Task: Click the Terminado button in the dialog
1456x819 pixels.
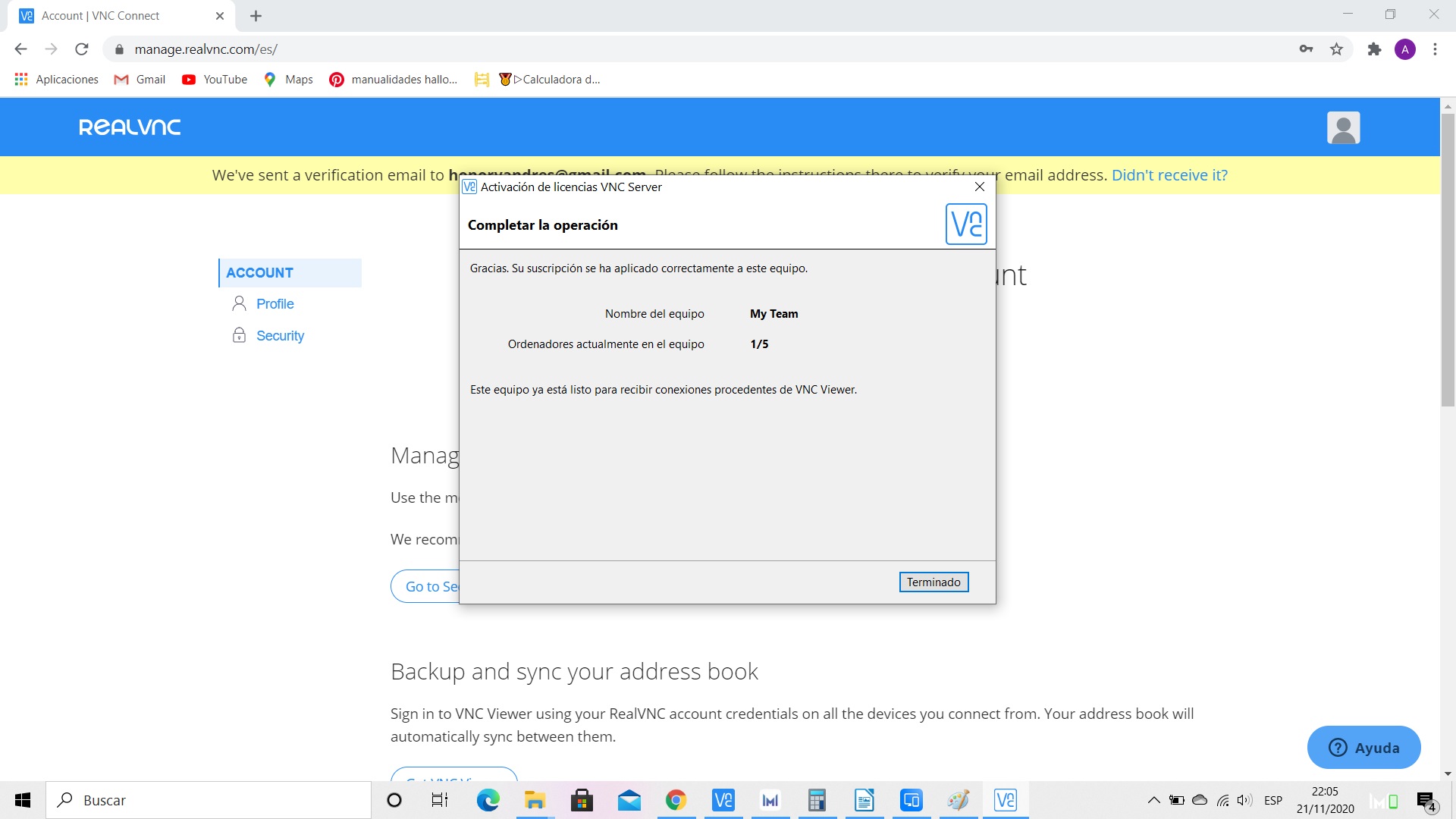Action: (934, 582)
